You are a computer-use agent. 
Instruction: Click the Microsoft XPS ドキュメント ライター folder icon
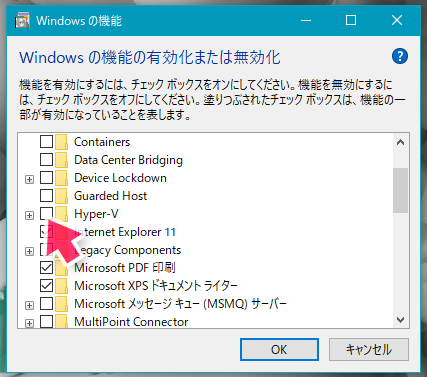pyautogui.click(x=61, y=286)
